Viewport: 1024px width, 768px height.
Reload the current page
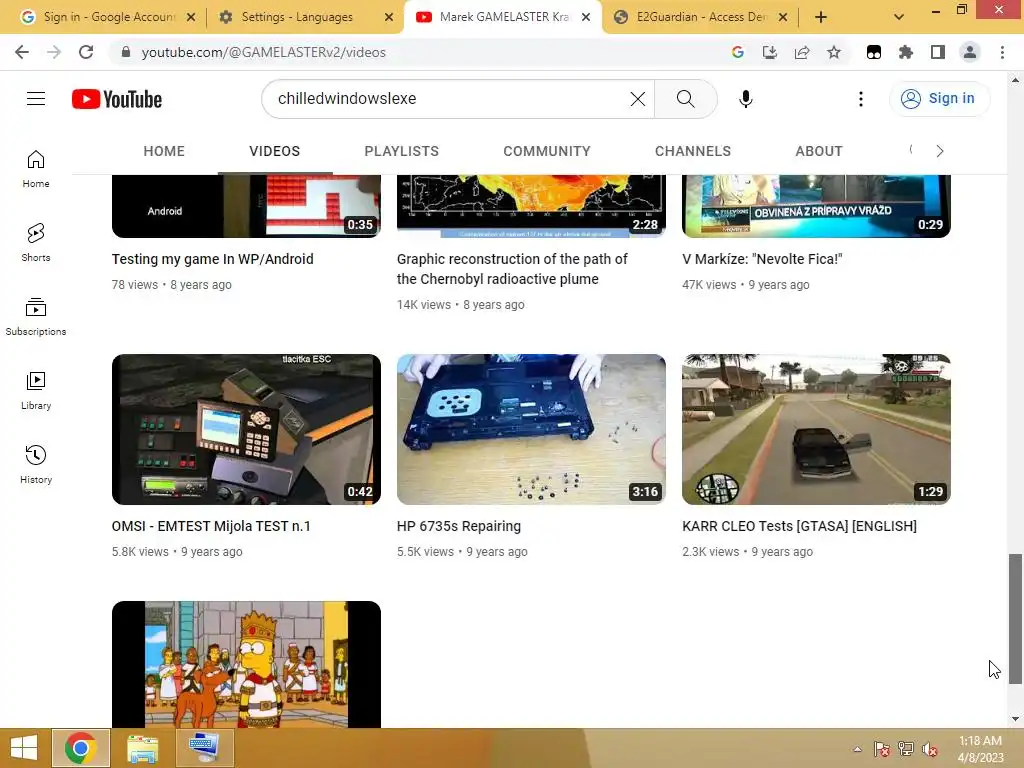click(x=86, y=52)
